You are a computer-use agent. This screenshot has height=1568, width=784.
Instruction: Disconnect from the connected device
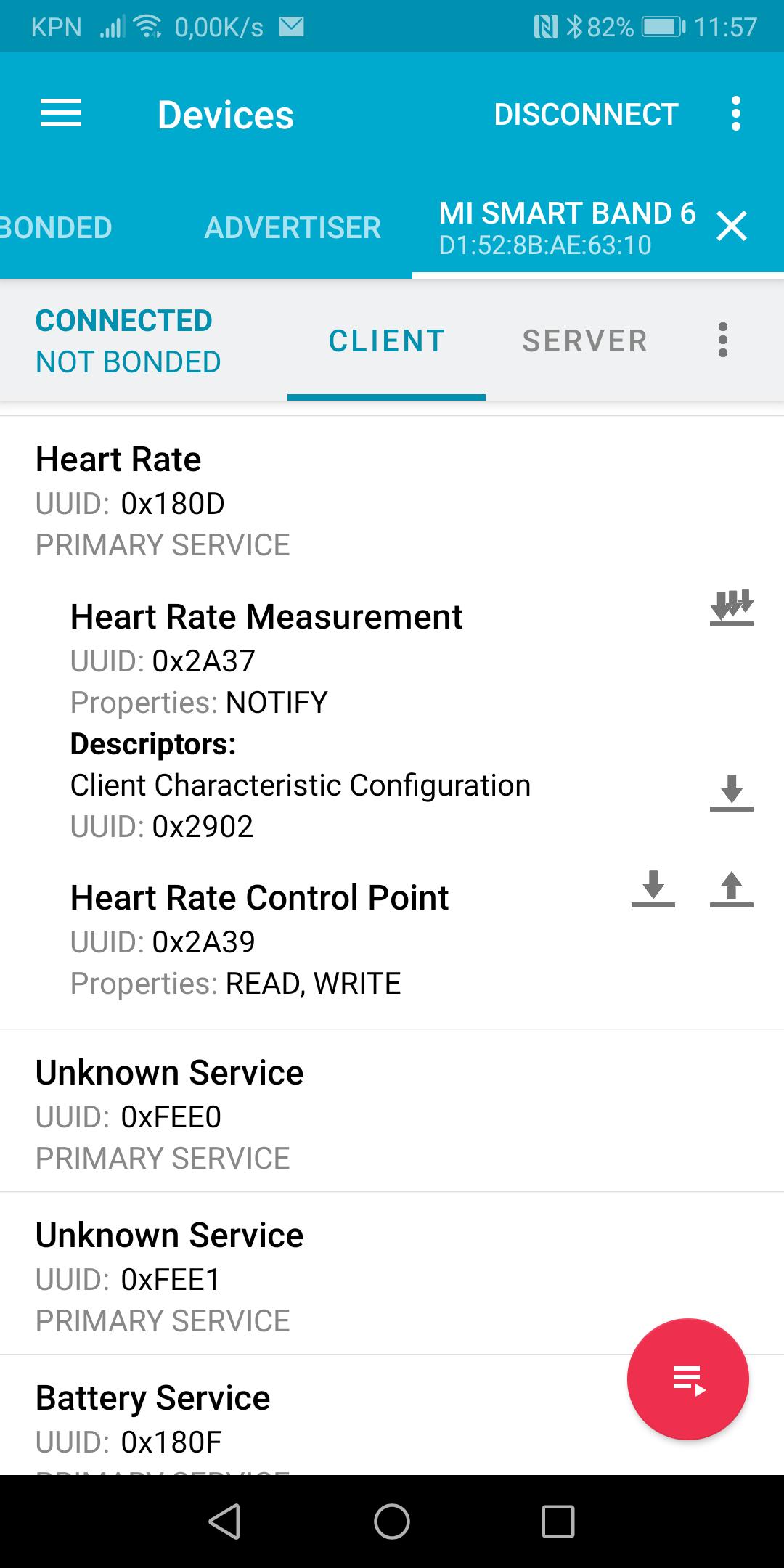(586, 114)
